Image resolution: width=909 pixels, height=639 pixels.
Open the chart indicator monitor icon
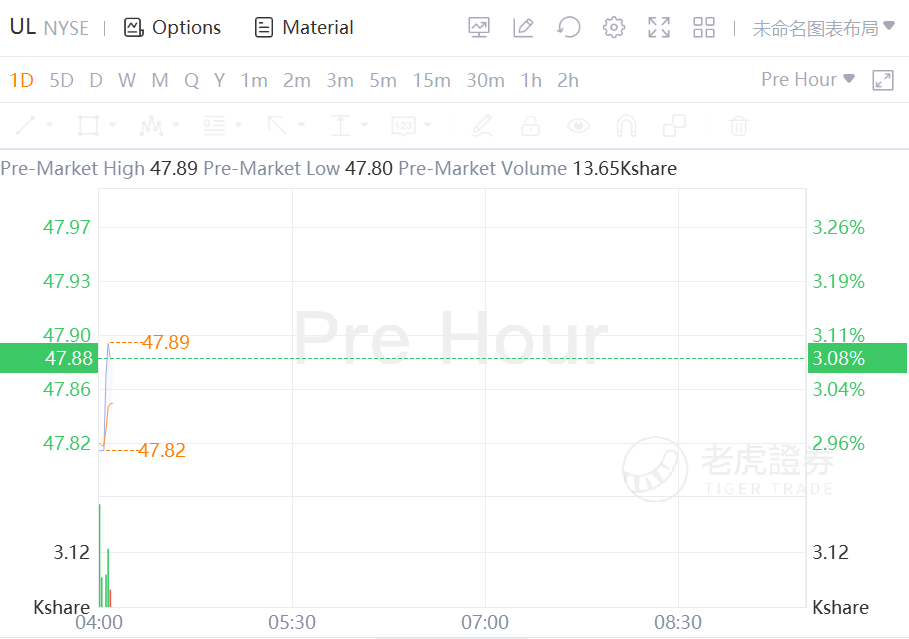(x=479, y=28)
